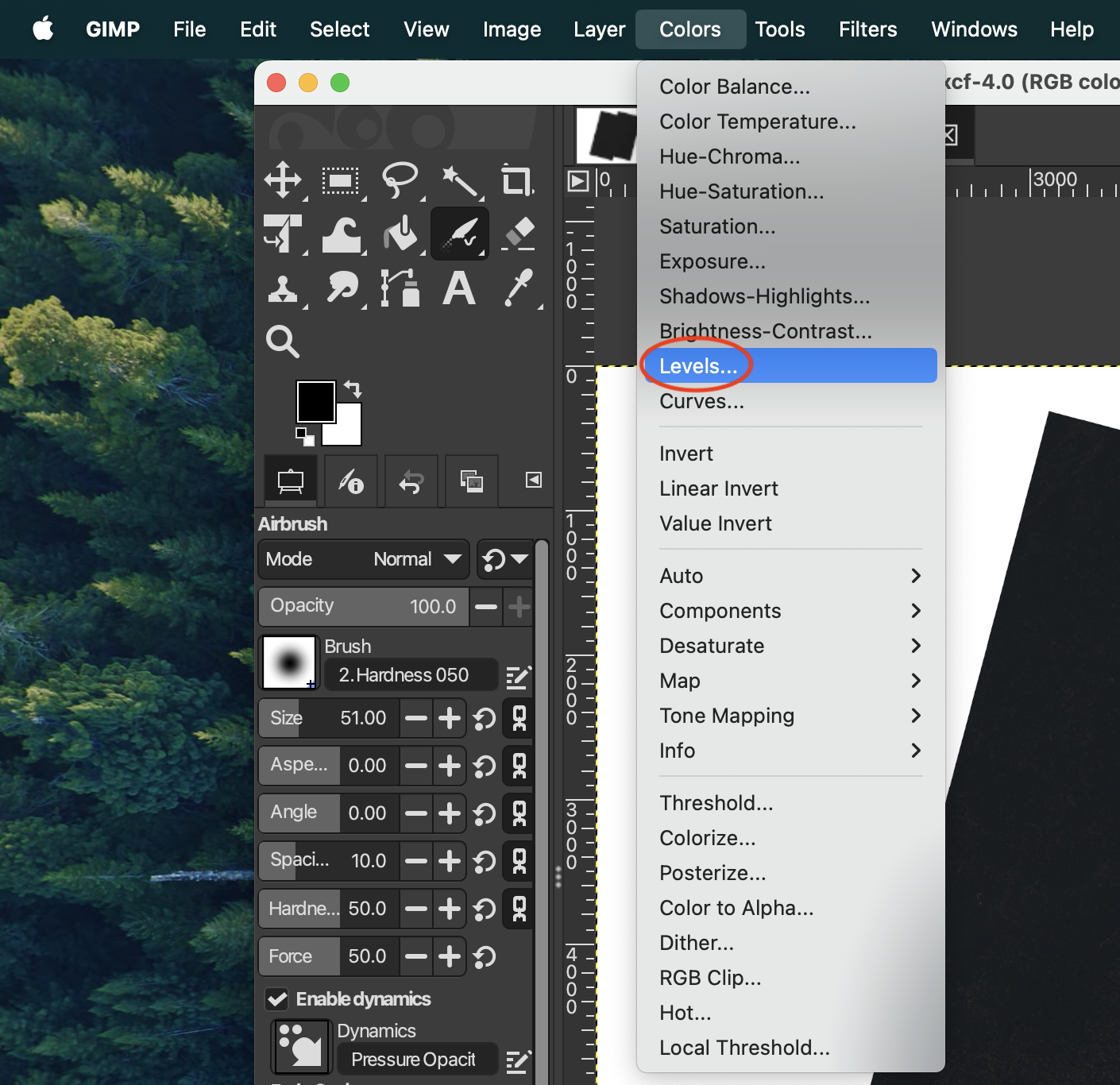Uncheck Enable dynamics checkbox
1120x1085 pixels.
[277, 999]
